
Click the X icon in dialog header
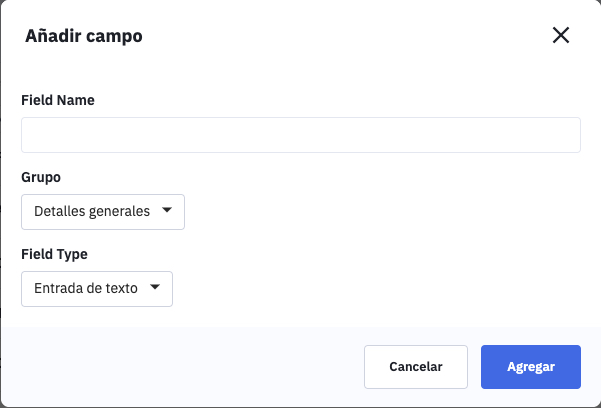click(561, 36)
